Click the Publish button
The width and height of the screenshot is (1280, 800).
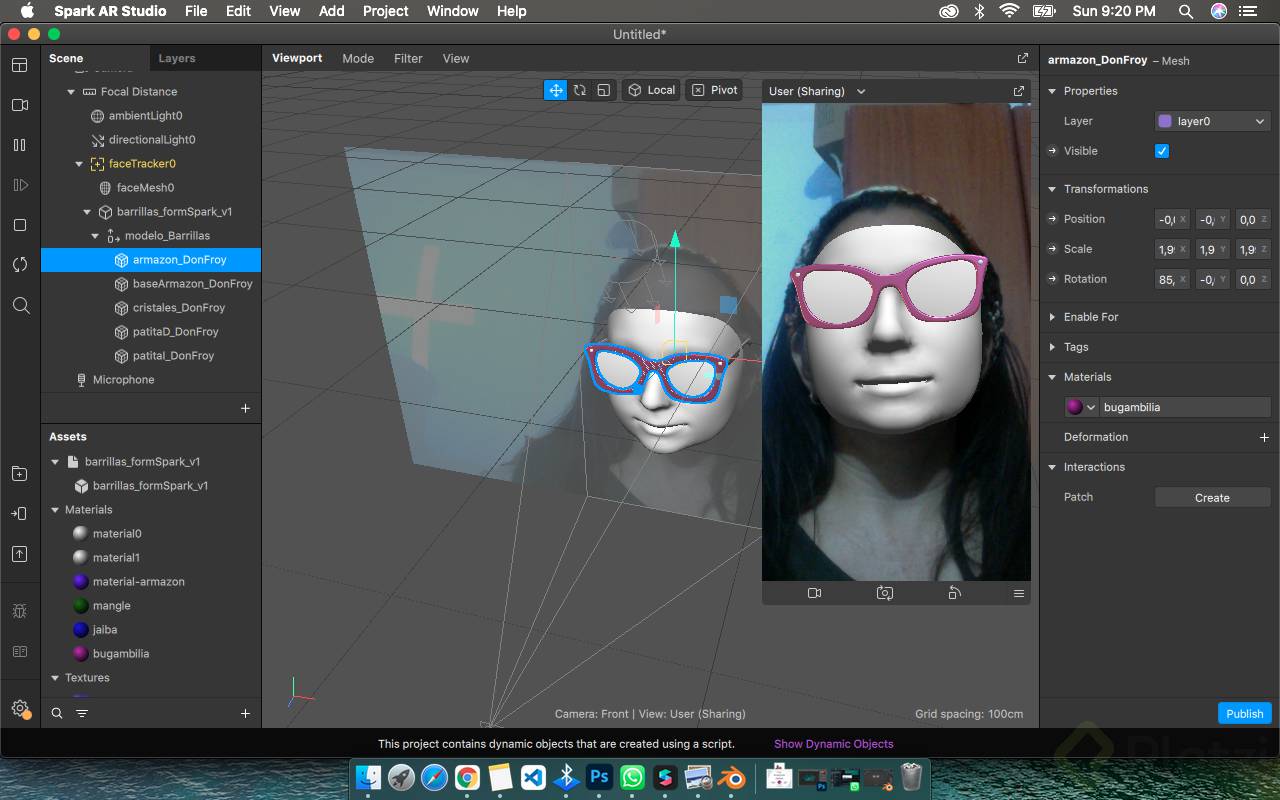1244,713
